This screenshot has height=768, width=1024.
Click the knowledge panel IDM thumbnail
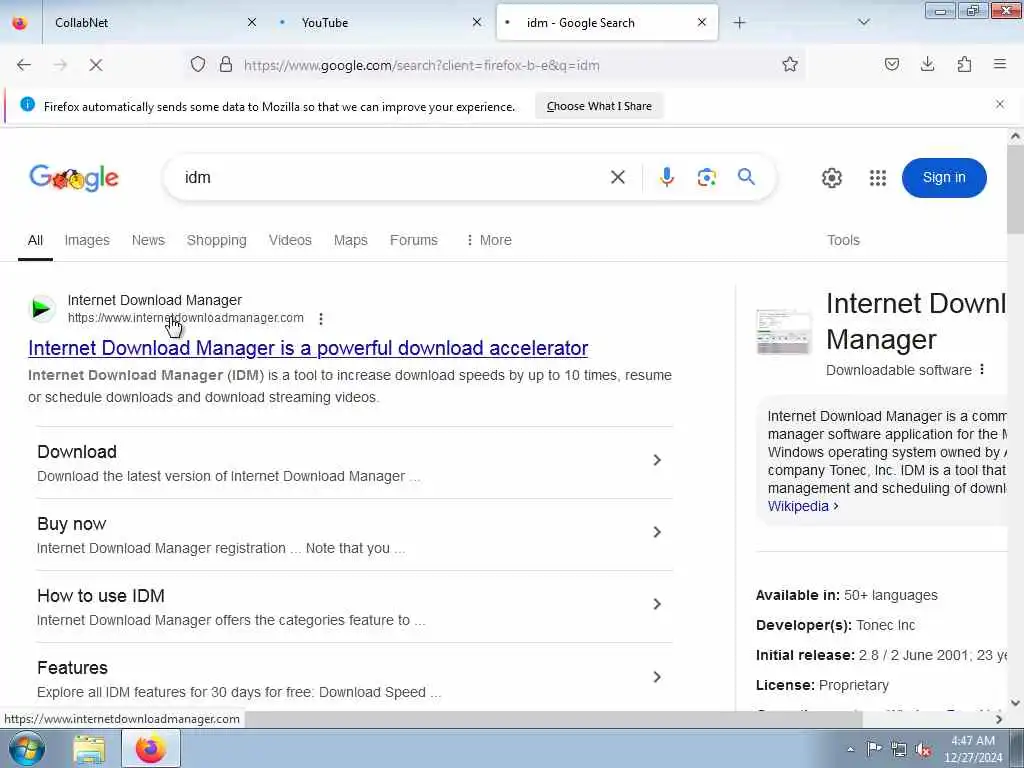click(x=784, y=332)
